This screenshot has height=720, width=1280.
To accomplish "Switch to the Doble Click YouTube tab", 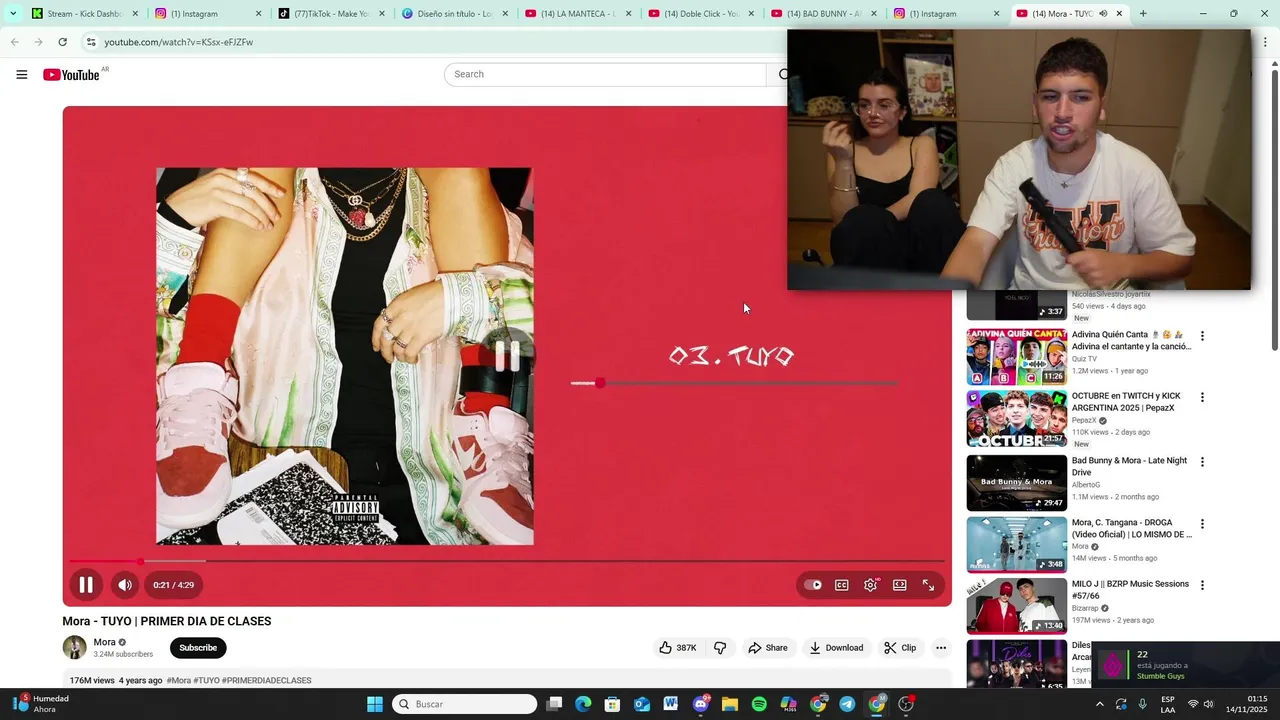I will pyautogui.click(x=699, y=14).
